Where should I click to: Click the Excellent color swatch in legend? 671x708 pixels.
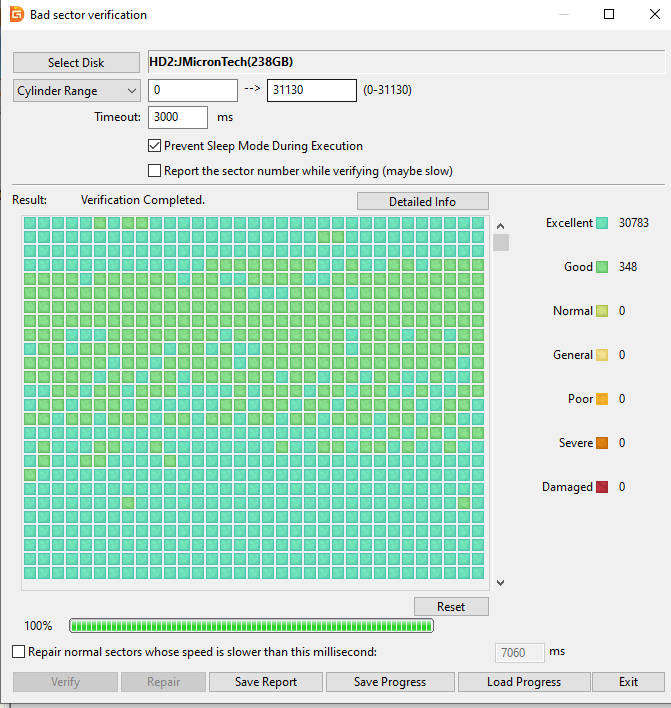click(x=602, y=223)
